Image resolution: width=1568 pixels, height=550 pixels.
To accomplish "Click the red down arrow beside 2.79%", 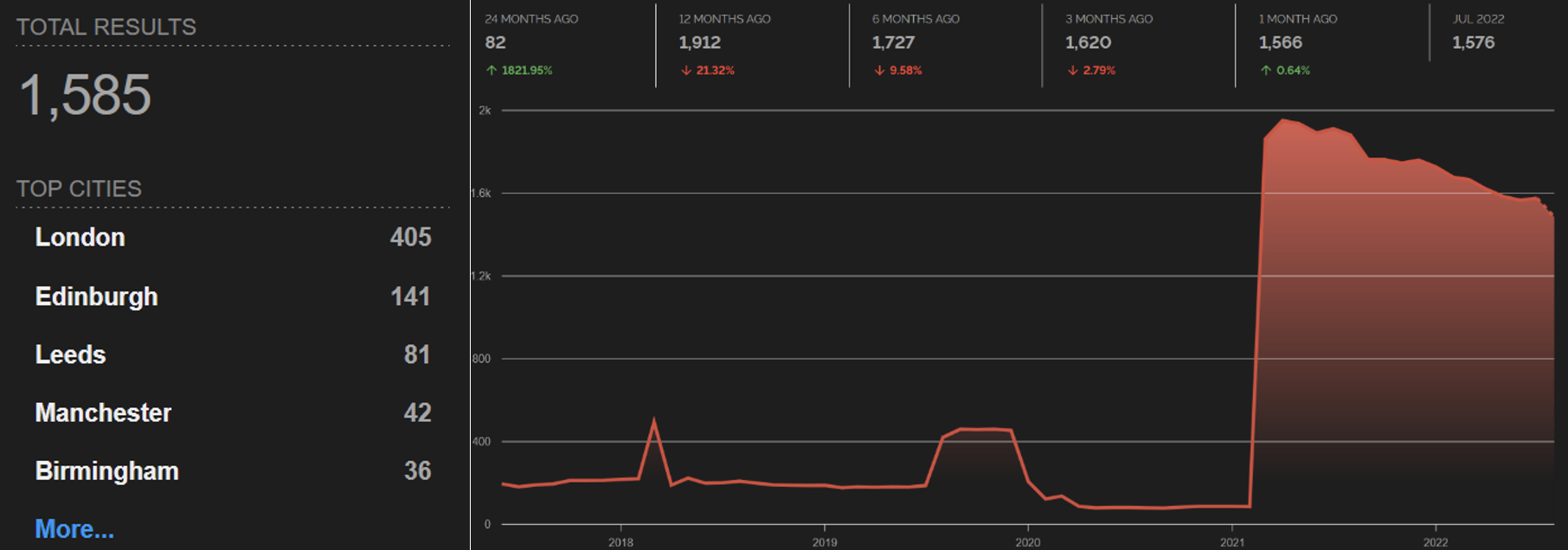I will tap(1073, 70).
